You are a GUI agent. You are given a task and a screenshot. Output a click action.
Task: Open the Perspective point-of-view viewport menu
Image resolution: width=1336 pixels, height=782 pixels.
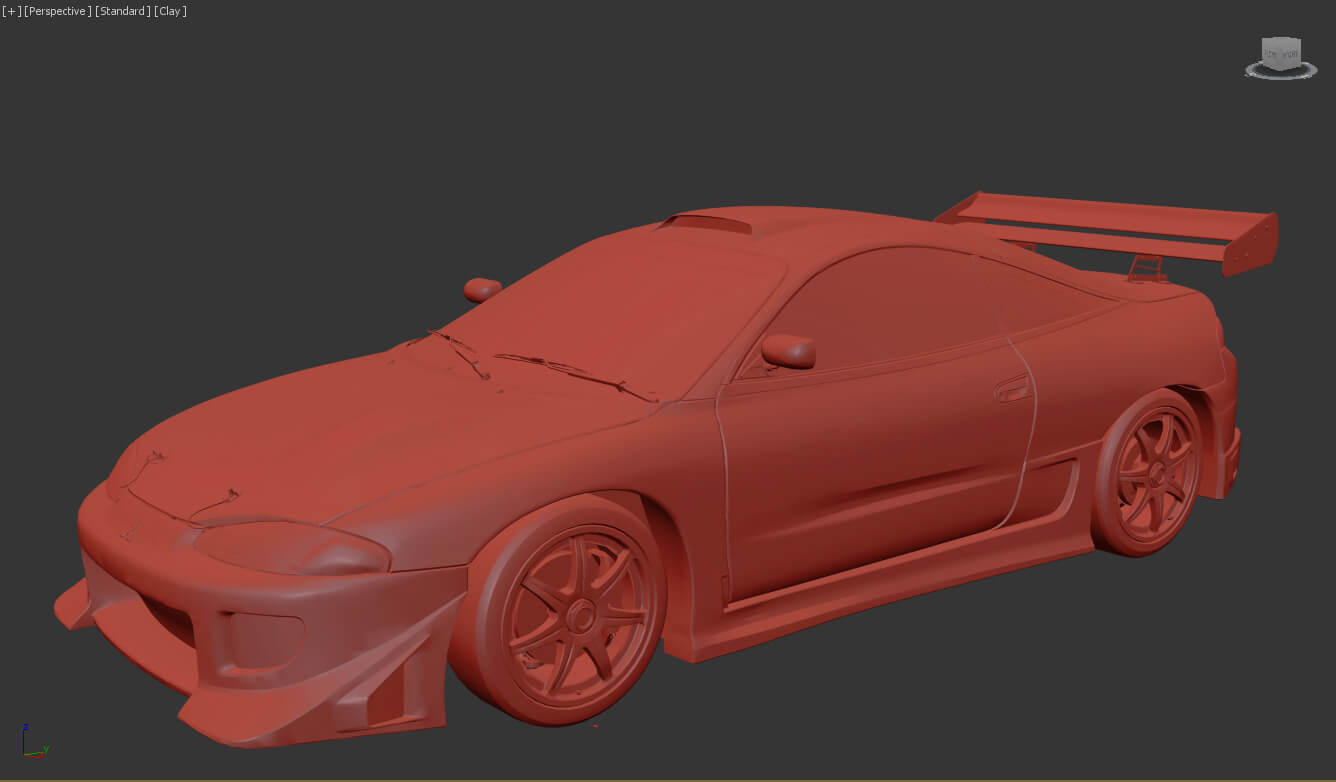point(58,11)
